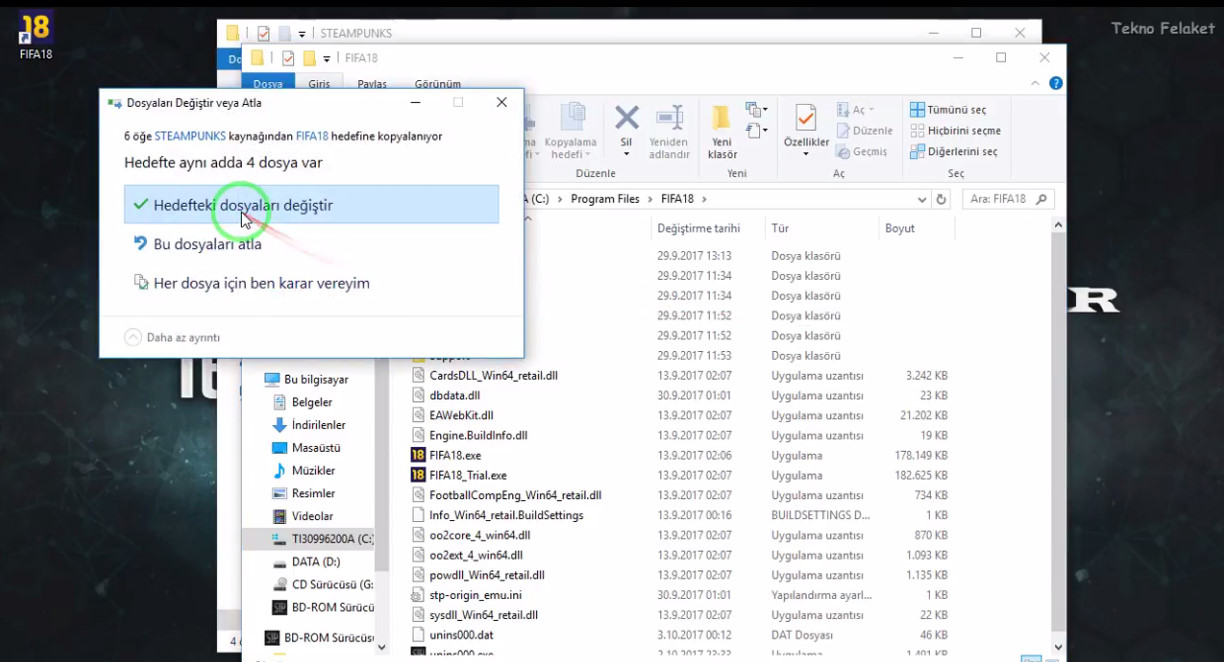This screenshot has width=1224, height=662.
Task: Open the new item dropdown icon
Action: pyautogui.click(x=756, y=110)
